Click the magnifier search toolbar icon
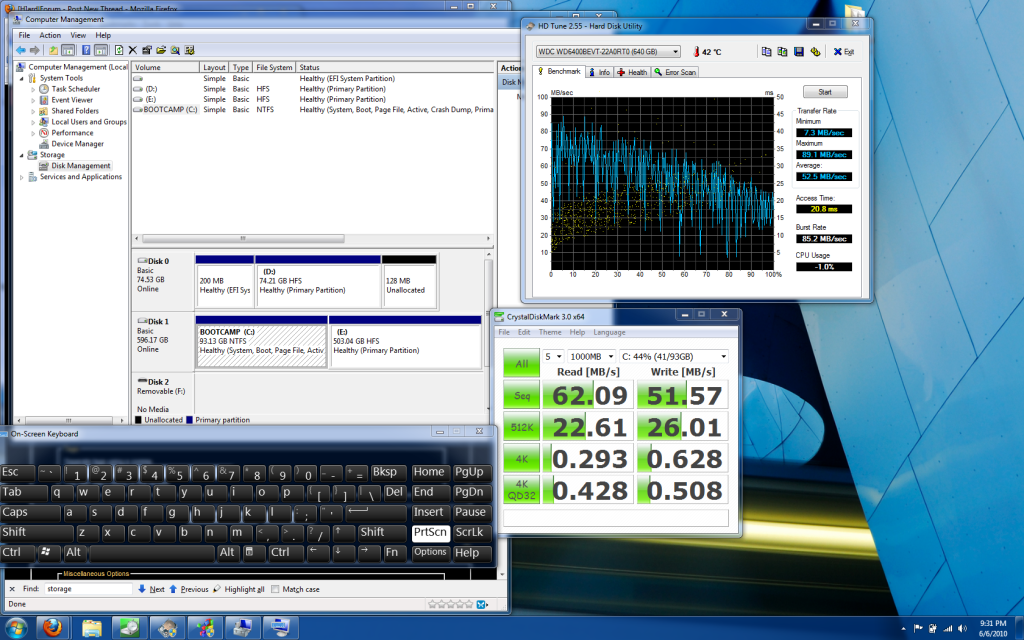 [175, 50]
